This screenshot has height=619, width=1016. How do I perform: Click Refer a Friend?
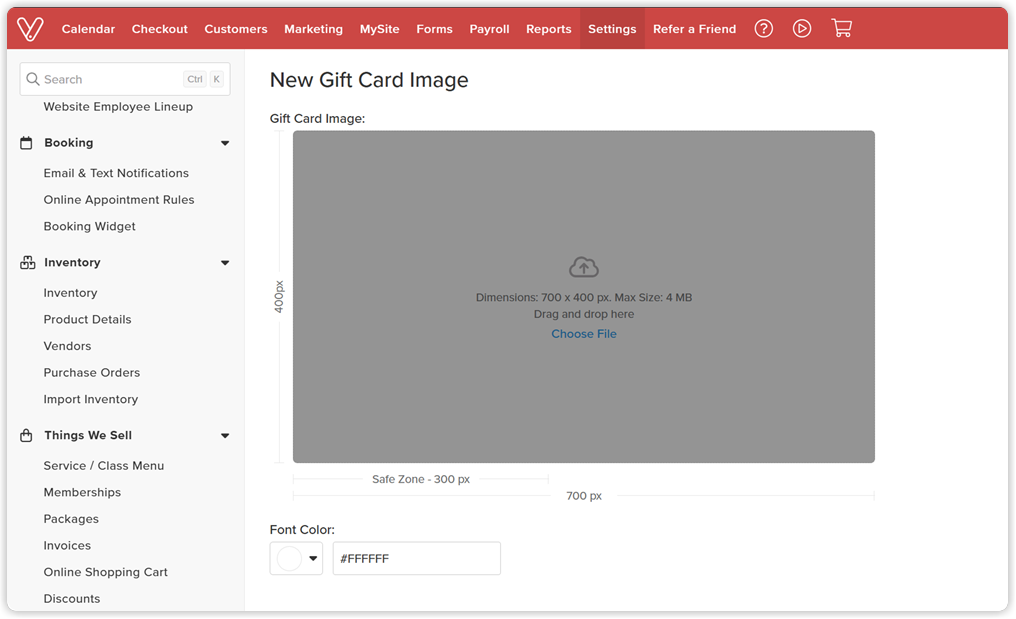(695, 29)
